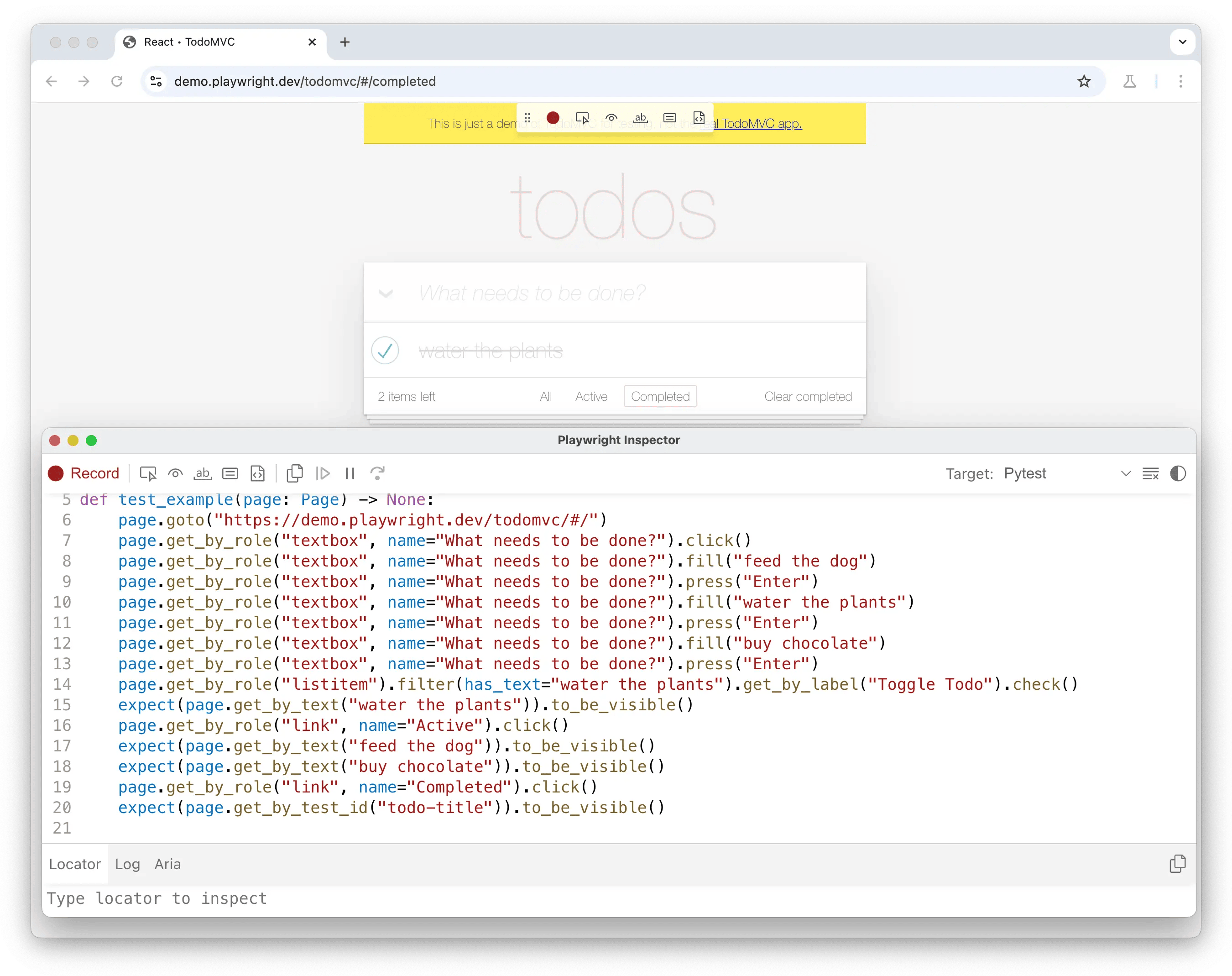Click the Active filter link
Image resolution: width=1232 pixels, height=976 pixels.
point(590,397)
